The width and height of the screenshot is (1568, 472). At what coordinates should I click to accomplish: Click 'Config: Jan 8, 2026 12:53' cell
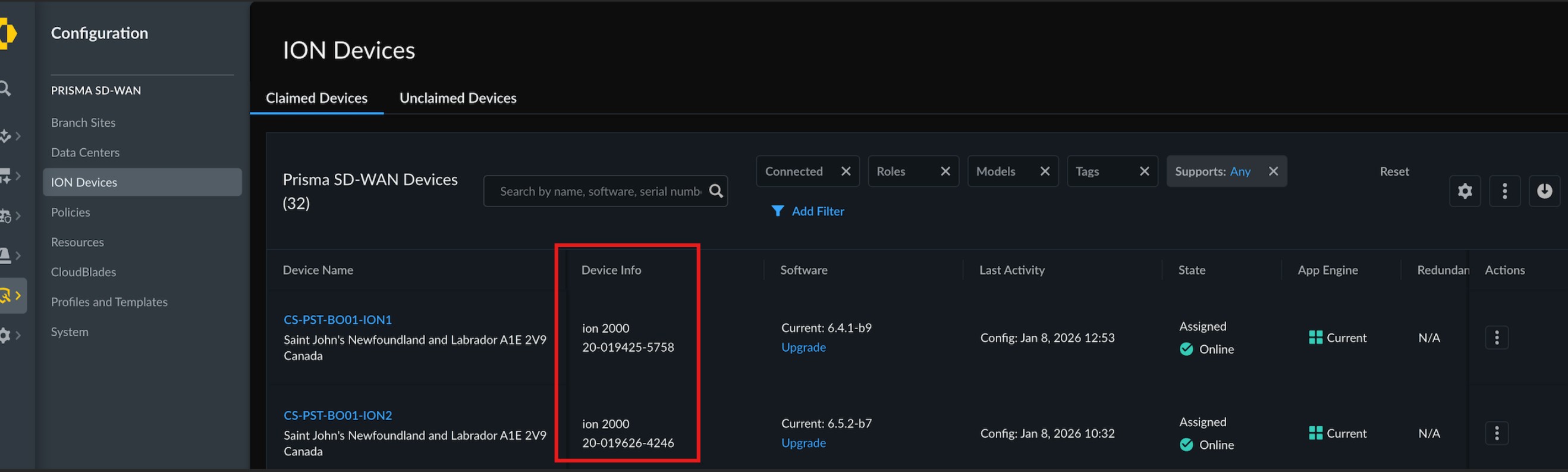click(1047, 337)
